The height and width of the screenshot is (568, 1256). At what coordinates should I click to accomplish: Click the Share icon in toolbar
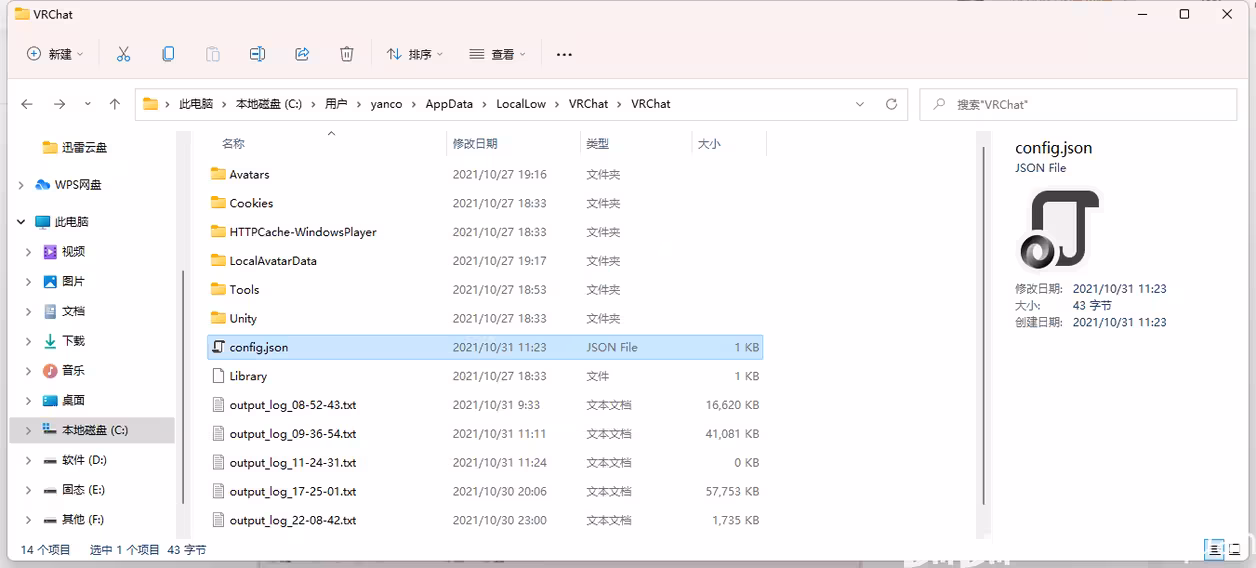[x=302, y=54]
